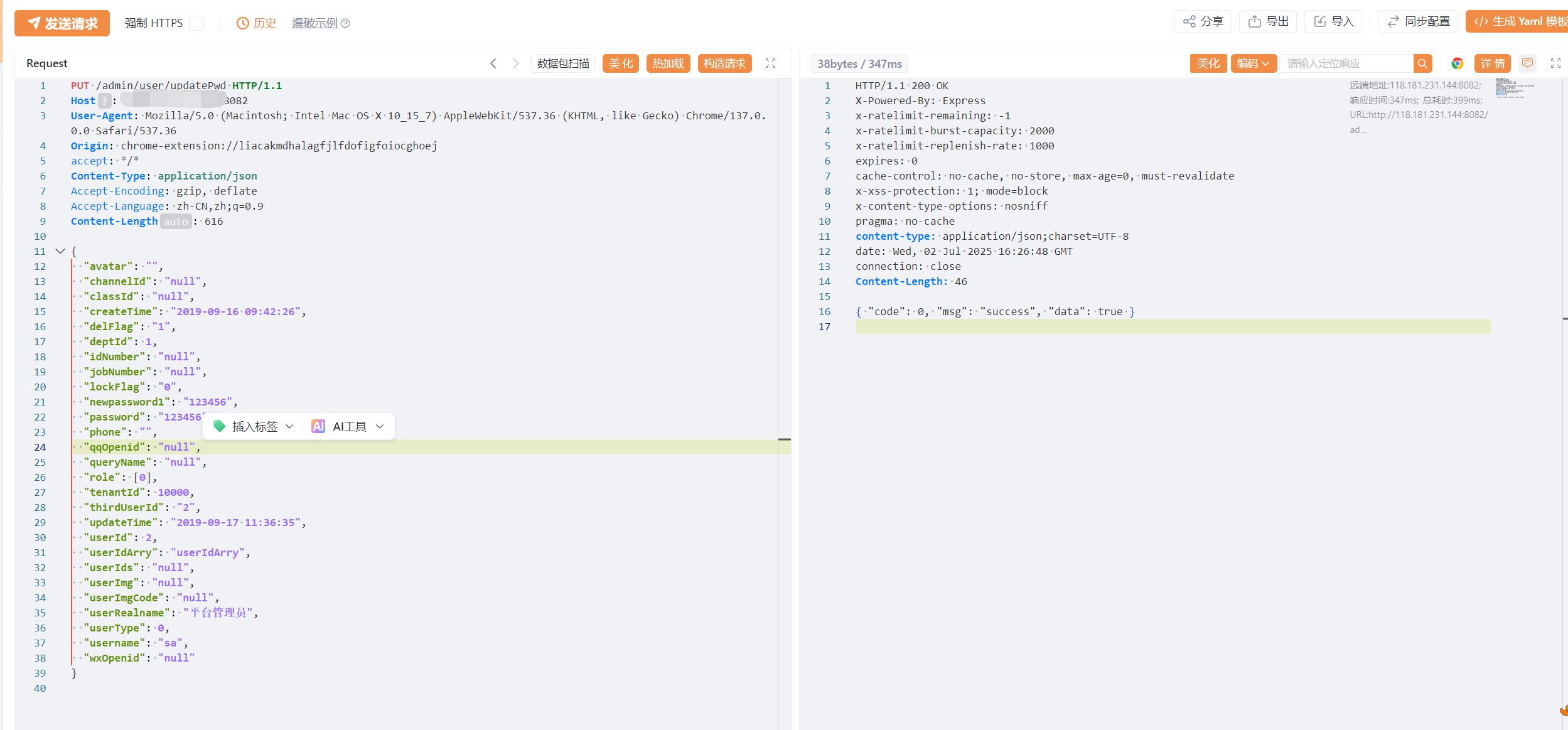Click the green tag icon in popup
1568x730 pixels.
click(220, 427)
